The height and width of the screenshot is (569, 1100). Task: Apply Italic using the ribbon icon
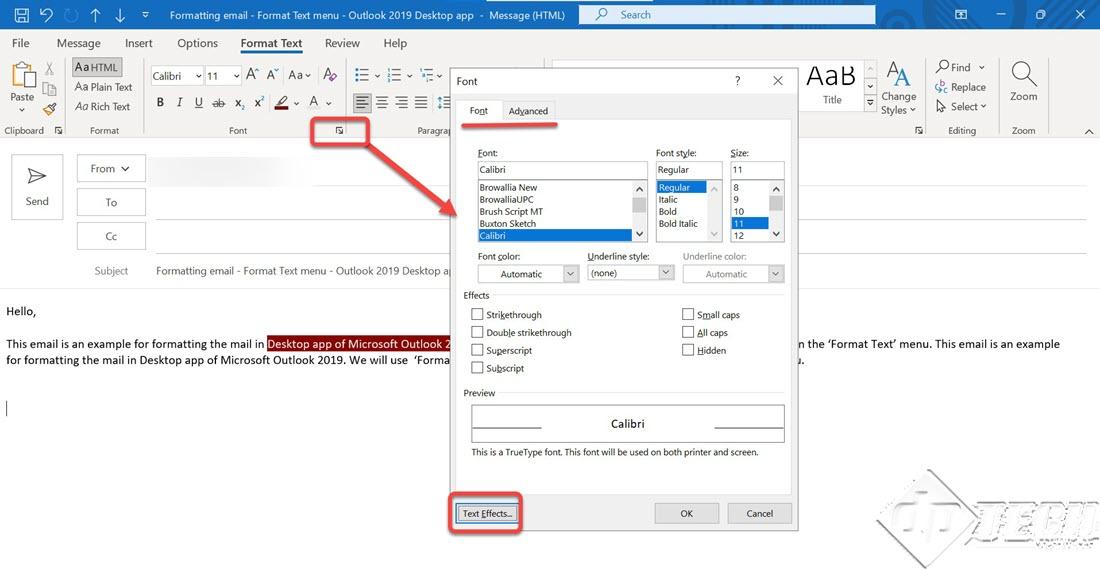coord(179,103)
